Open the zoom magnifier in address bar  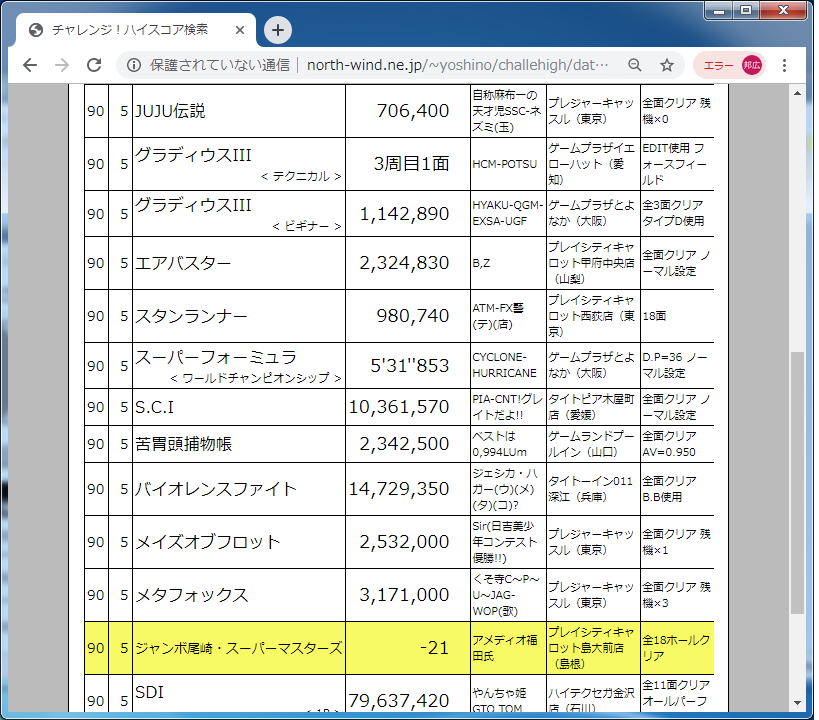tap(635, 65)
